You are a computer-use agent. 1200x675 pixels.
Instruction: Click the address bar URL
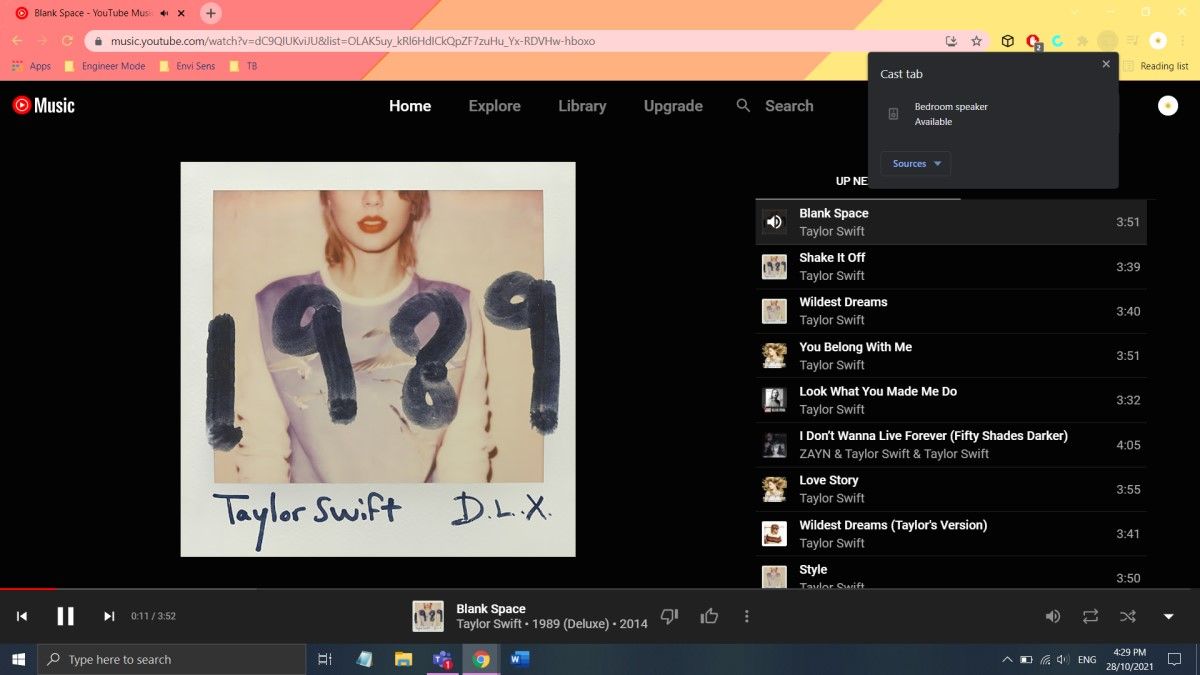(352, 41)
